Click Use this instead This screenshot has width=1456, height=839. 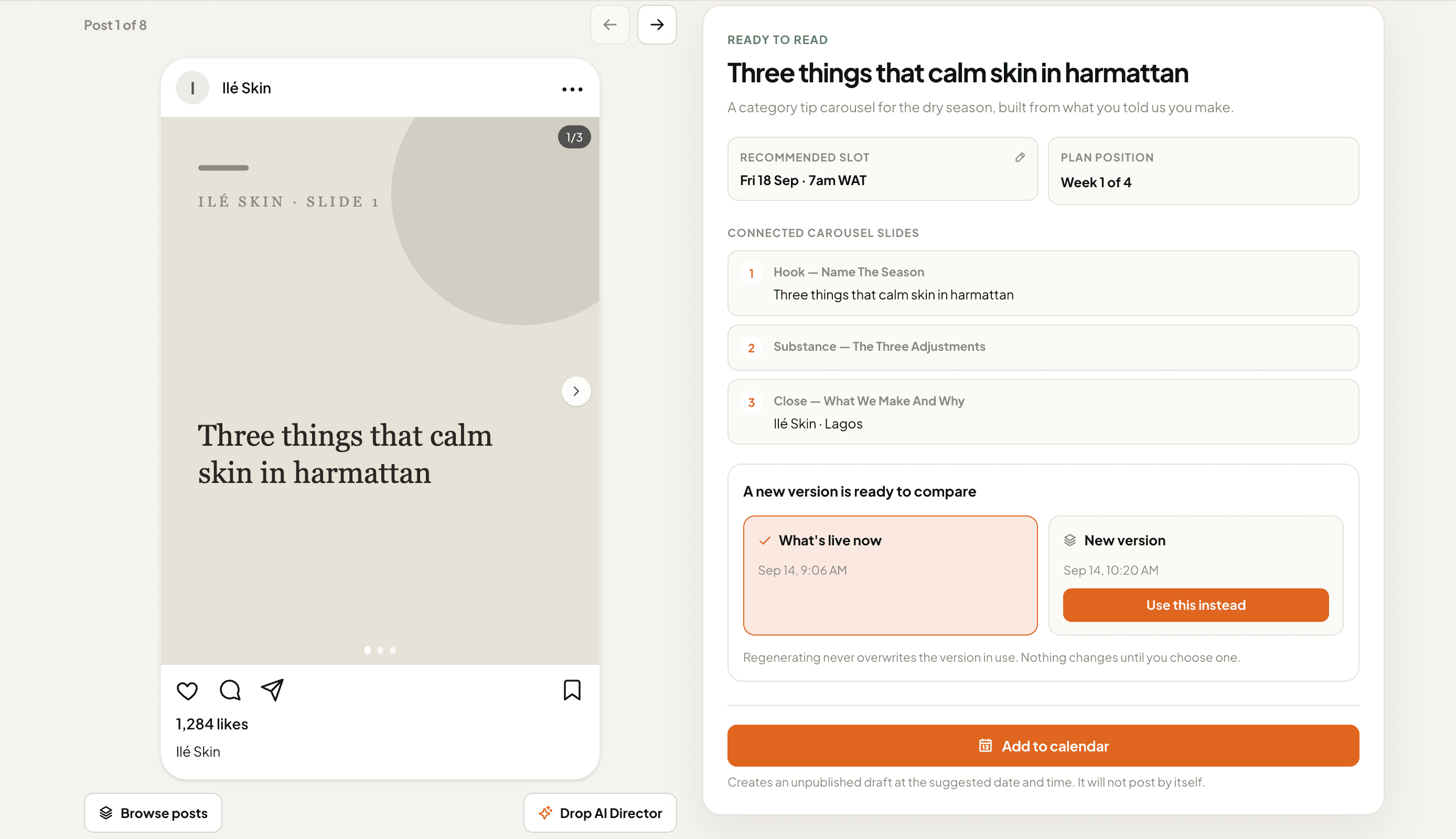pyautogui.click(x=1195, y=605)
